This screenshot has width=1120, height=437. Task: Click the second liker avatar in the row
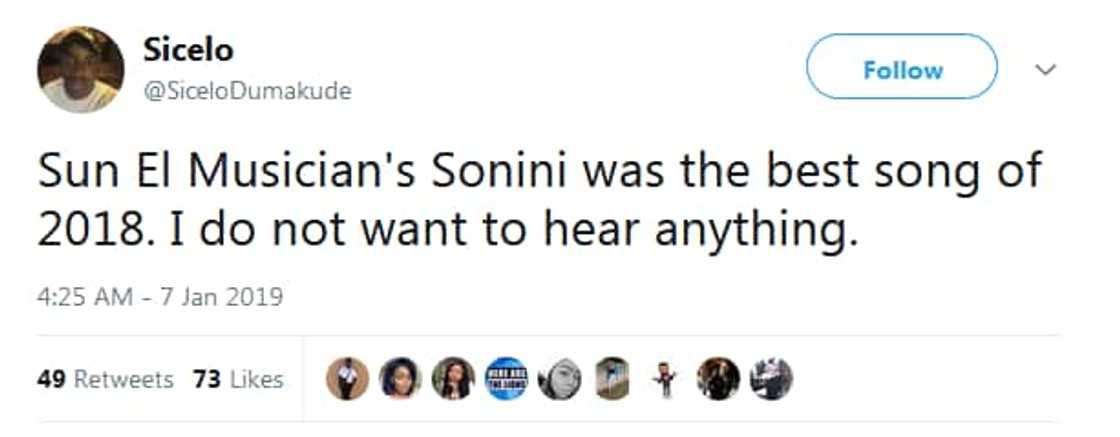[399, 379]
